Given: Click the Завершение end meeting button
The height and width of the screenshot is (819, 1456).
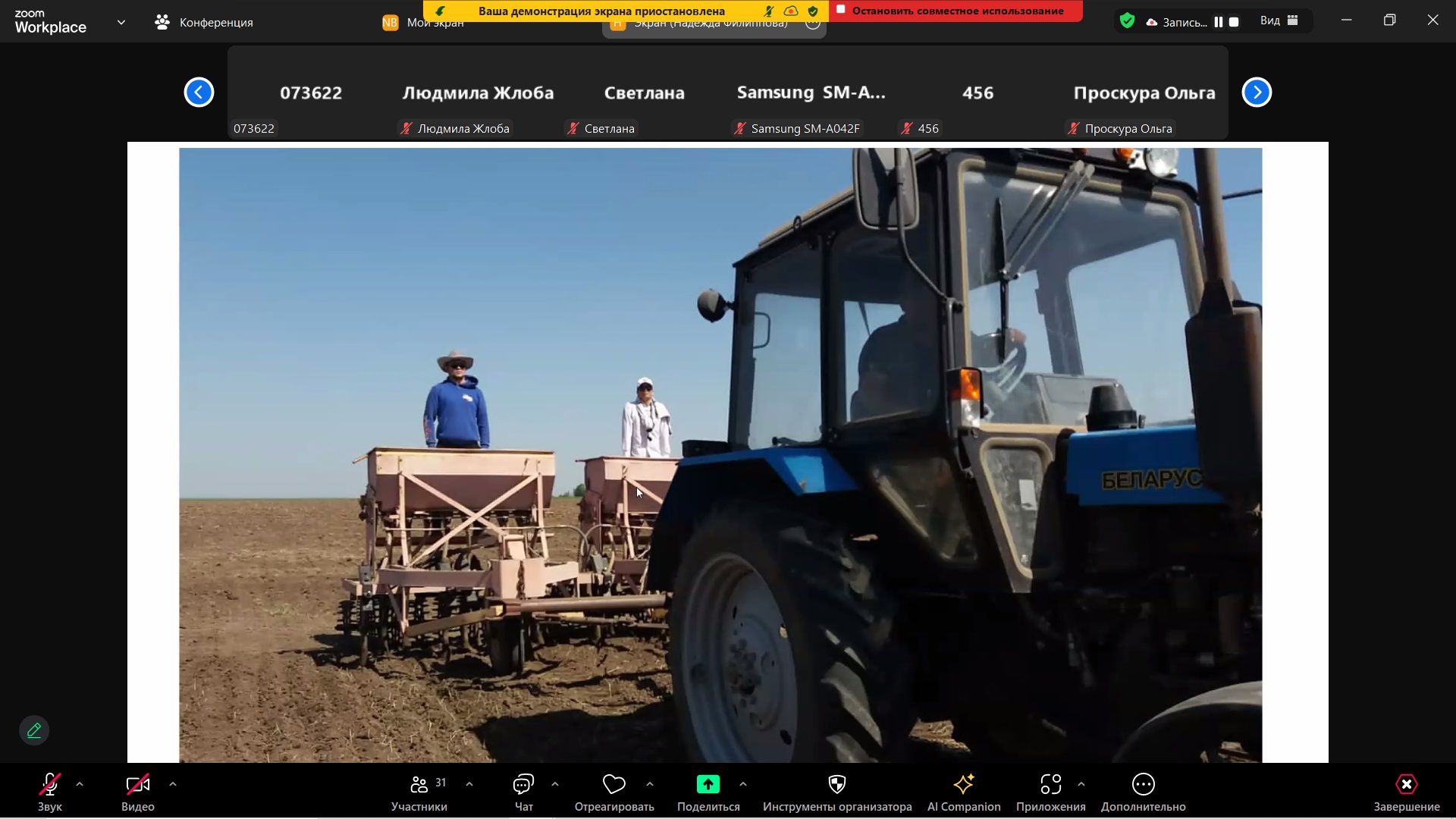Looking at the screenshot, I should (x=1406, y=784).
